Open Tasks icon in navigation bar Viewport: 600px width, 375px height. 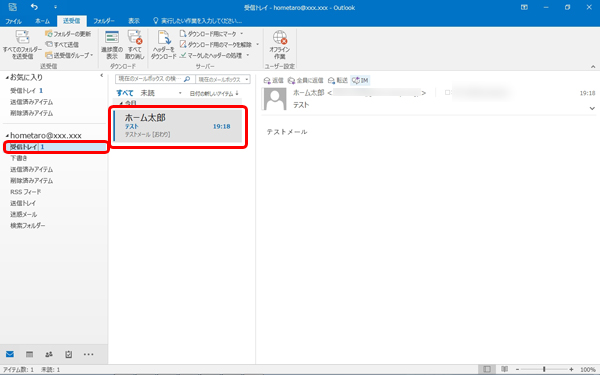point(68,354)
